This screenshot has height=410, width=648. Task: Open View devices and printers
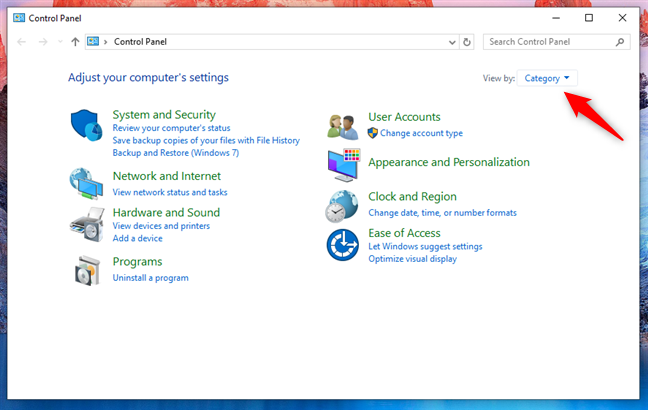coord(161,226)
